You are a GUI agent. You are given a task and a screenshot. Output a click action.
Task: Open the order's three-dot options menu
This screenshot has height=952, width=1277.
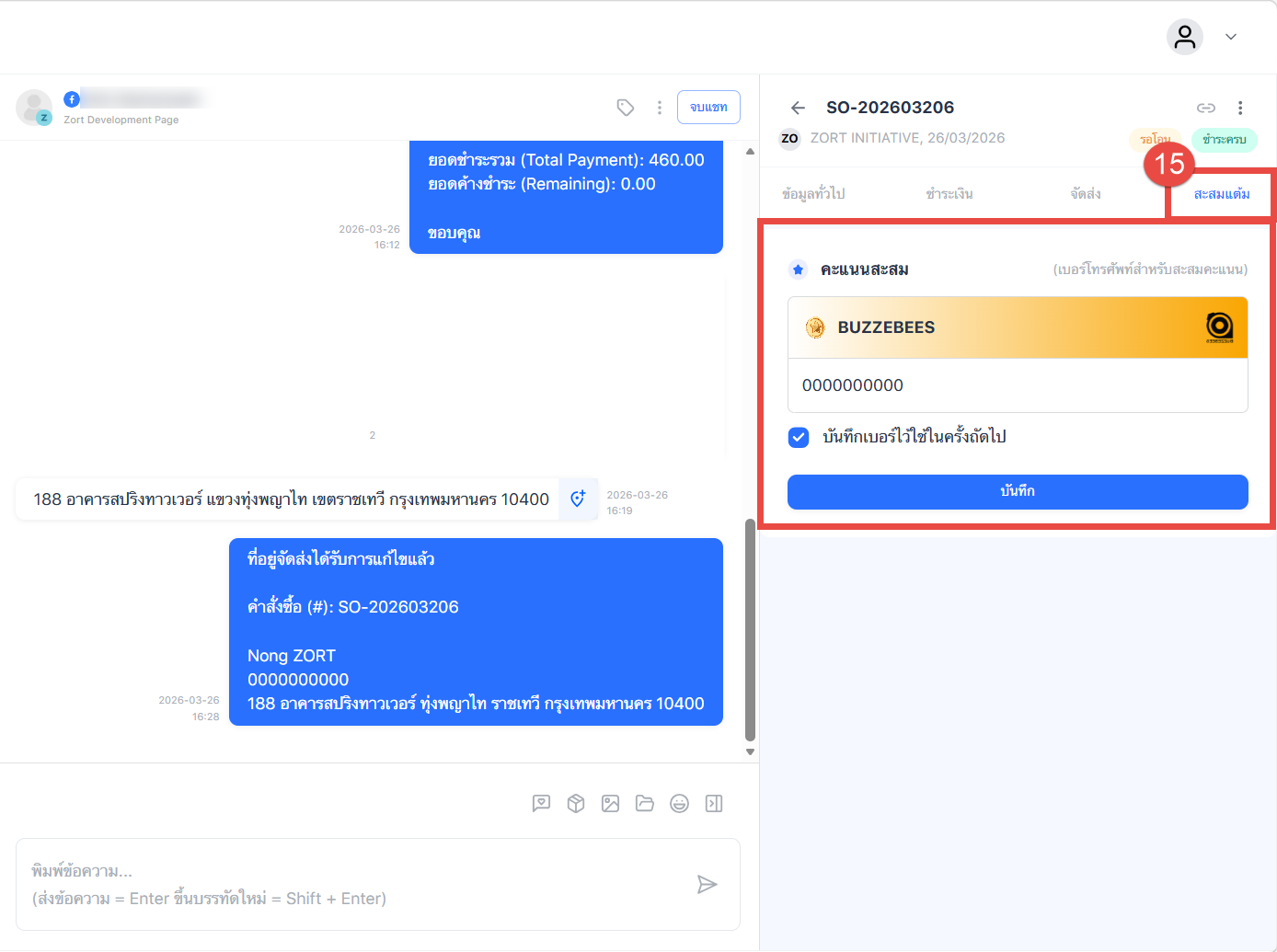pos(1240,108)
